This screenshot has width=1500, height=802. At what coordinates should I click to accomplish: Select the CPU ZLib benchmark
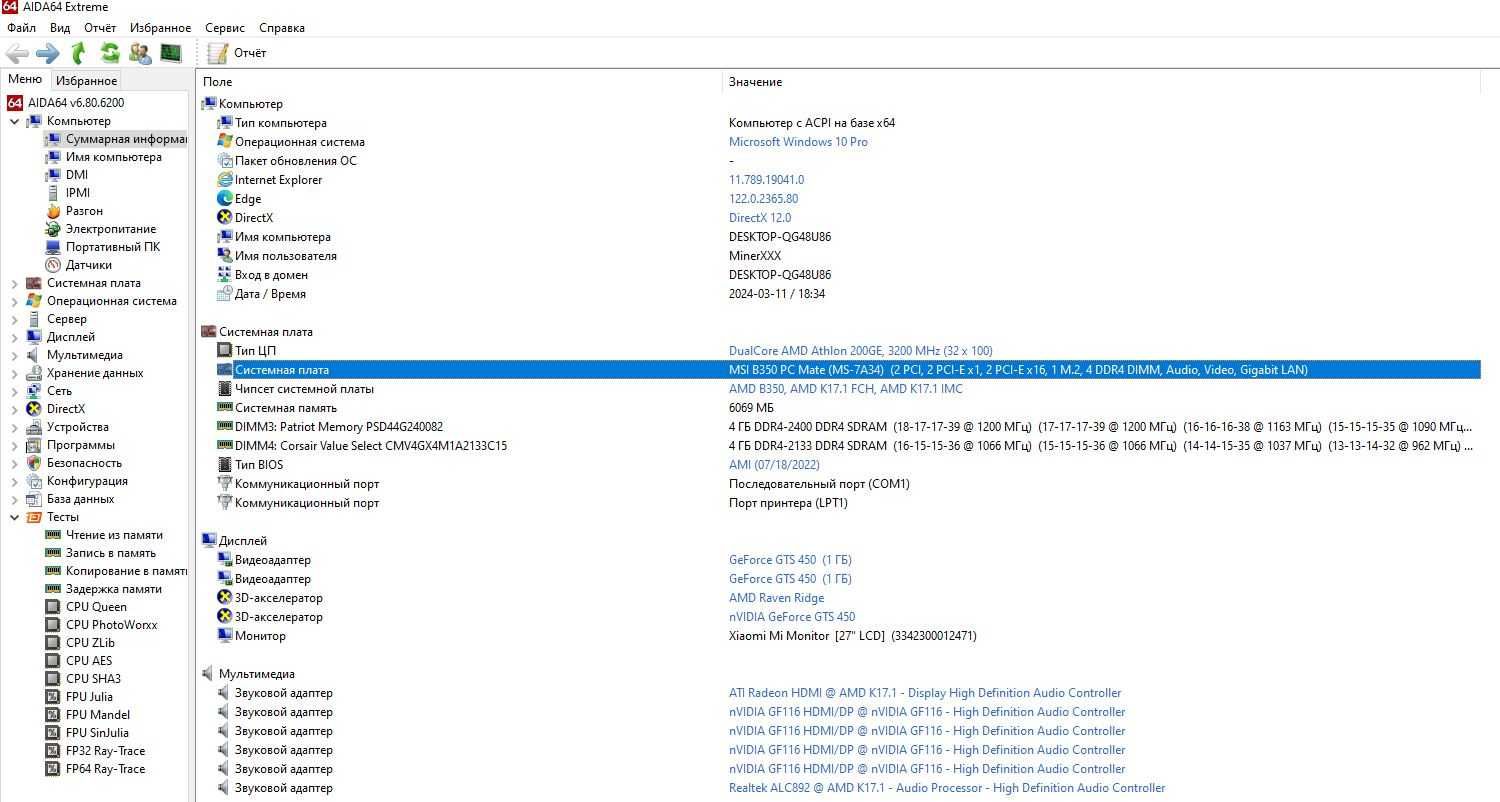[x=90, y=643]
